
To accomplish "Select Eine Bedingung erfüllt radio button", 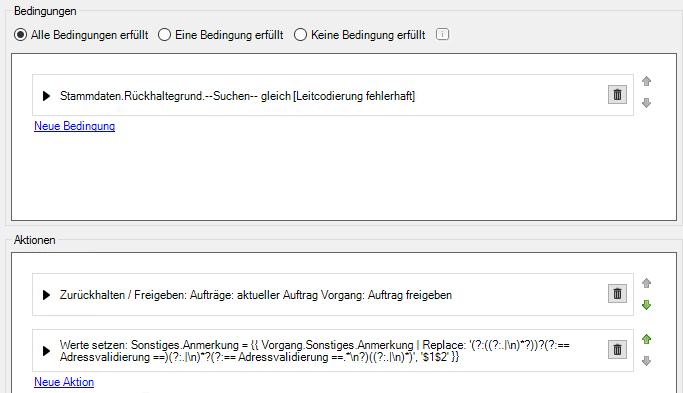I will point(164,35).
